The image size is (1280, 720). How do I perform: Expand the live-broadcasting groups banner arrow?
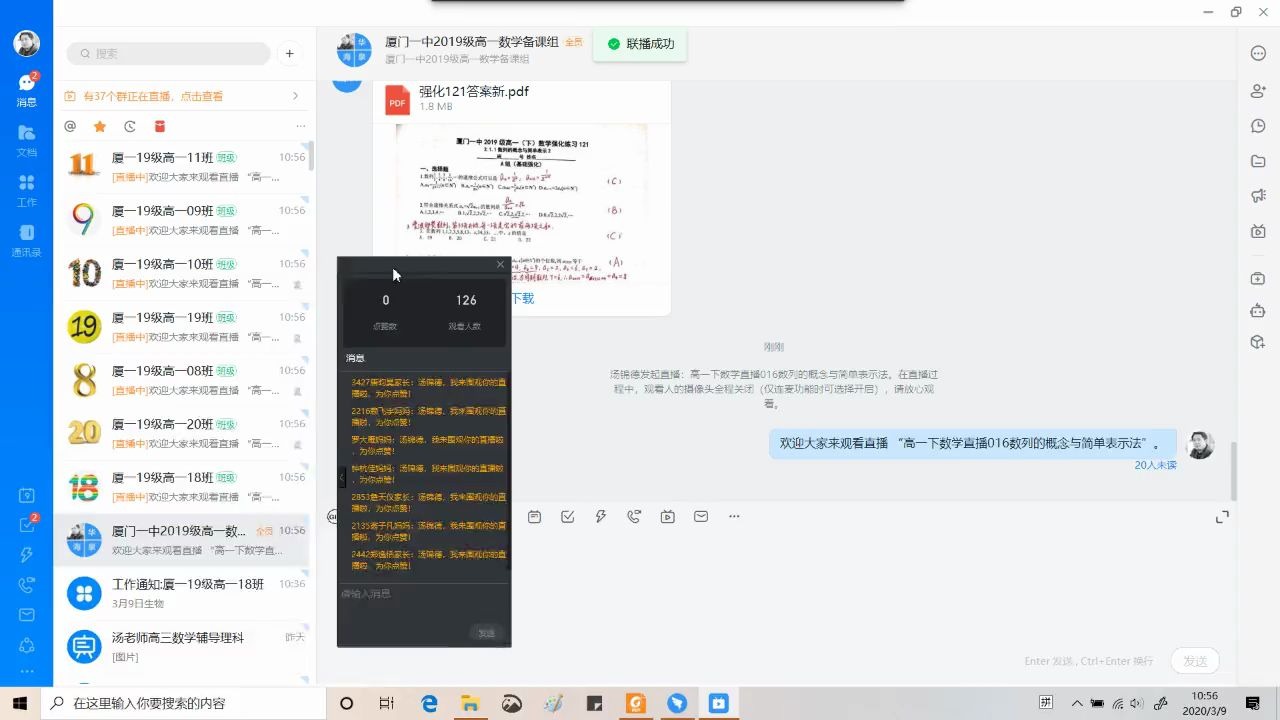click(x=295, y=96)
